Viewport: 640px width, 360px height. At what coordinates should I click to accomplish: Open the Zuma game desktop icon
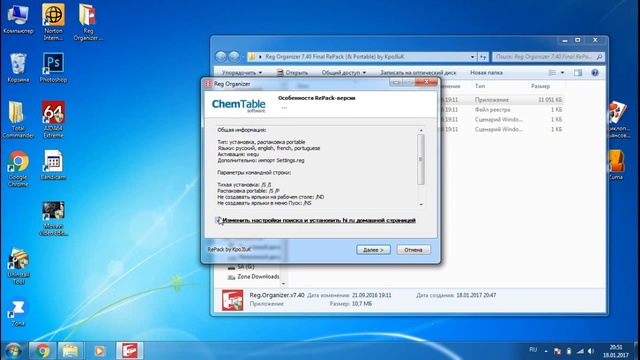pyautogui.click(x=616, y=165)
